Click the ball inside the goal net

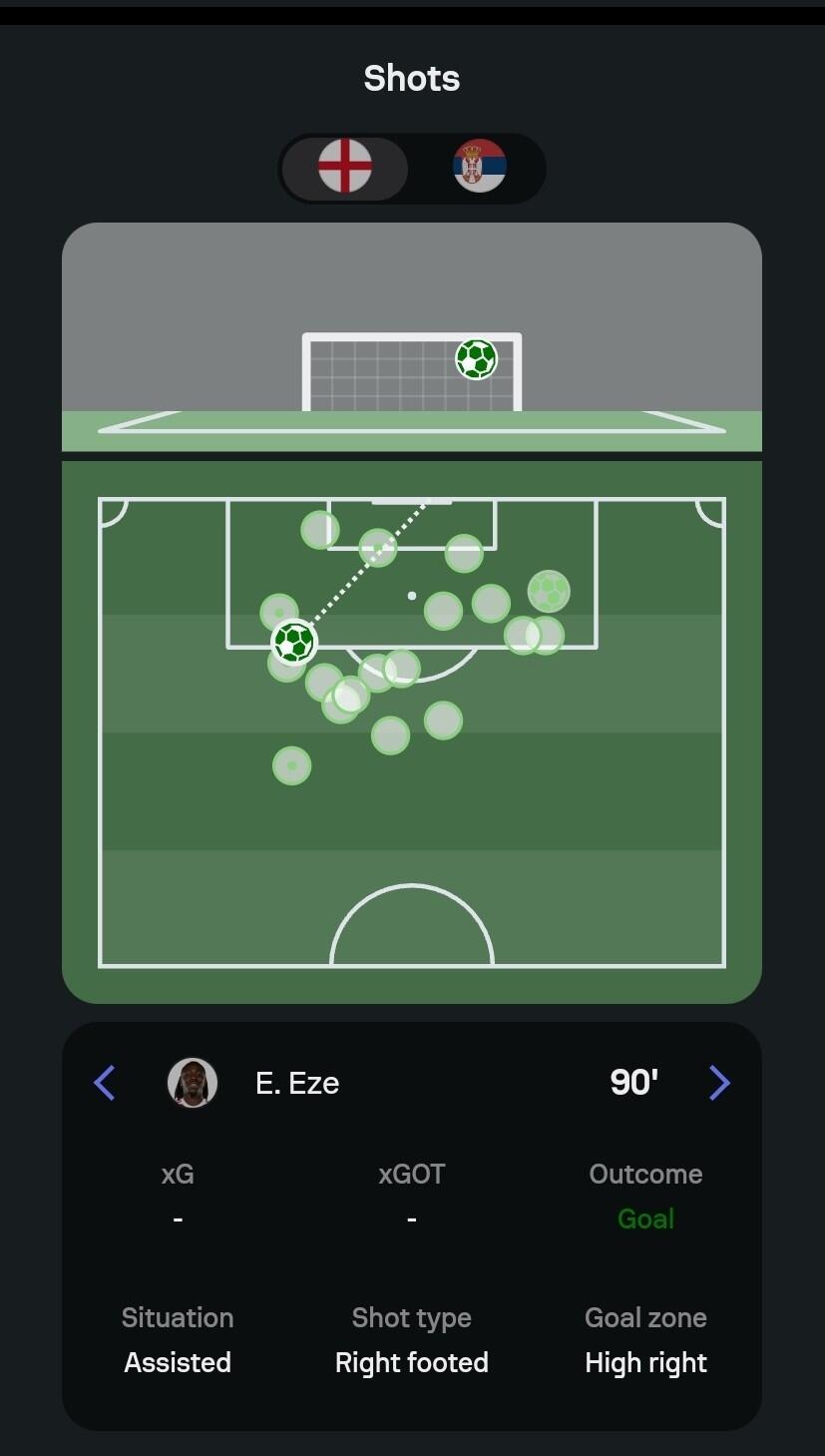476,359
